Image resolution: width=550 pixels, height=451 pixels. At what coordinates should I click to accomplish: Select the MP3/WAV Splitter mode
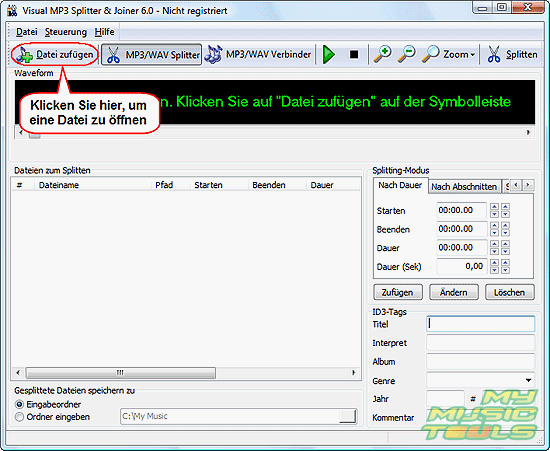(x=152, y=55)
